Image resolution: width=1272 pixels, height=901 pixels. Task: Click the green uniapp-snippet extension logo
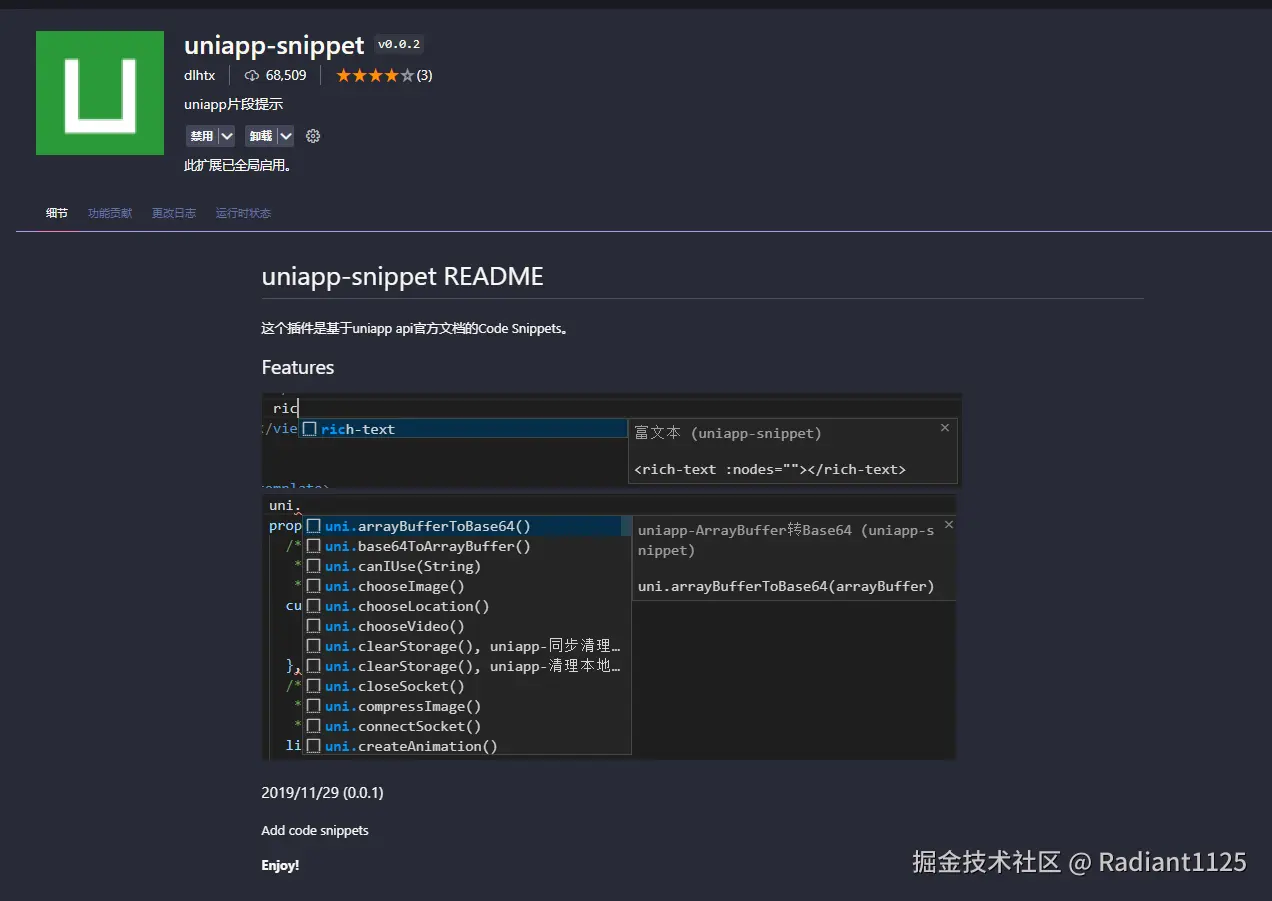coord(100,93)
